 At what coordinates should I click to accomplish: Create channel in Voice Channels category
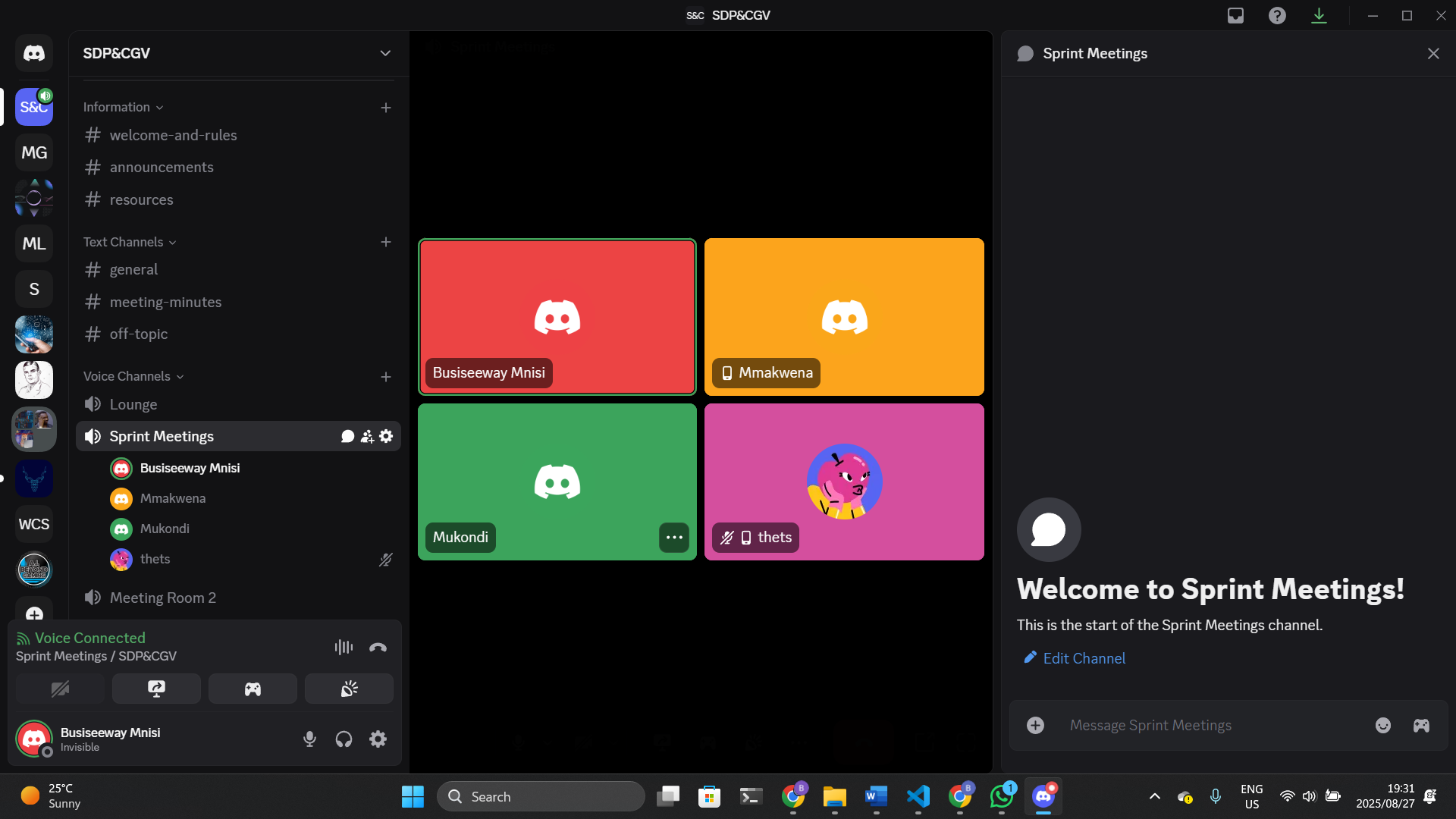386,377
